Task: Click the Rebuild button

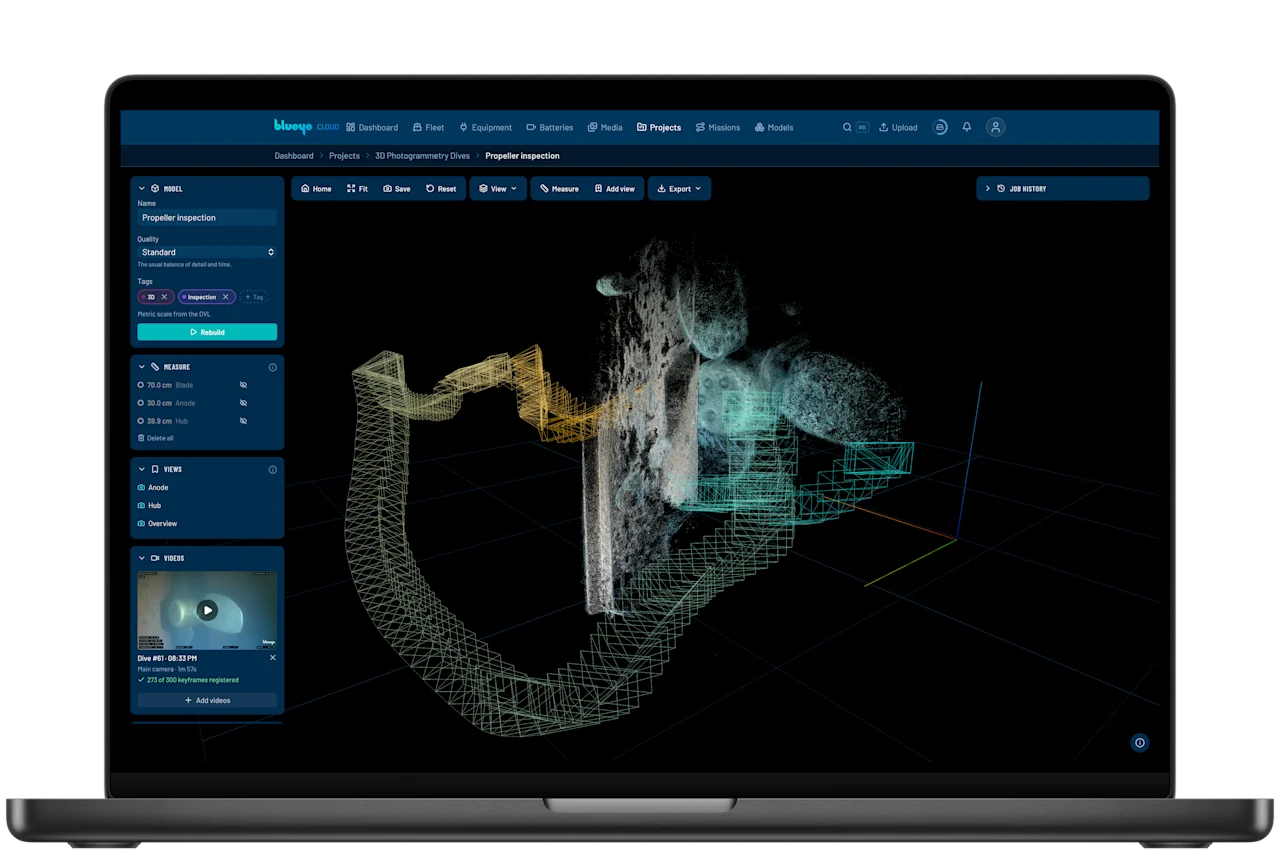Action: pos(207,332)
